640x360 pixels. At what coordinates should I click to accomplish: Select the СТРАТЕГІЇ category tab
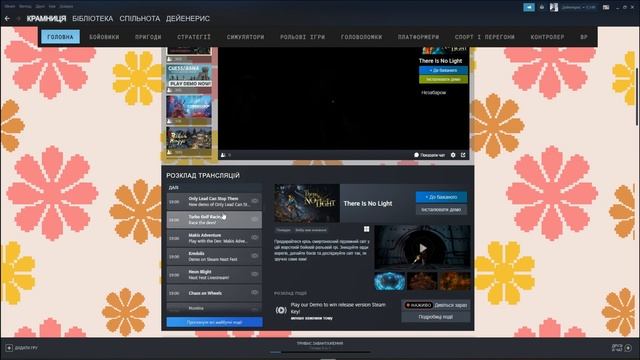coord(194,37)
